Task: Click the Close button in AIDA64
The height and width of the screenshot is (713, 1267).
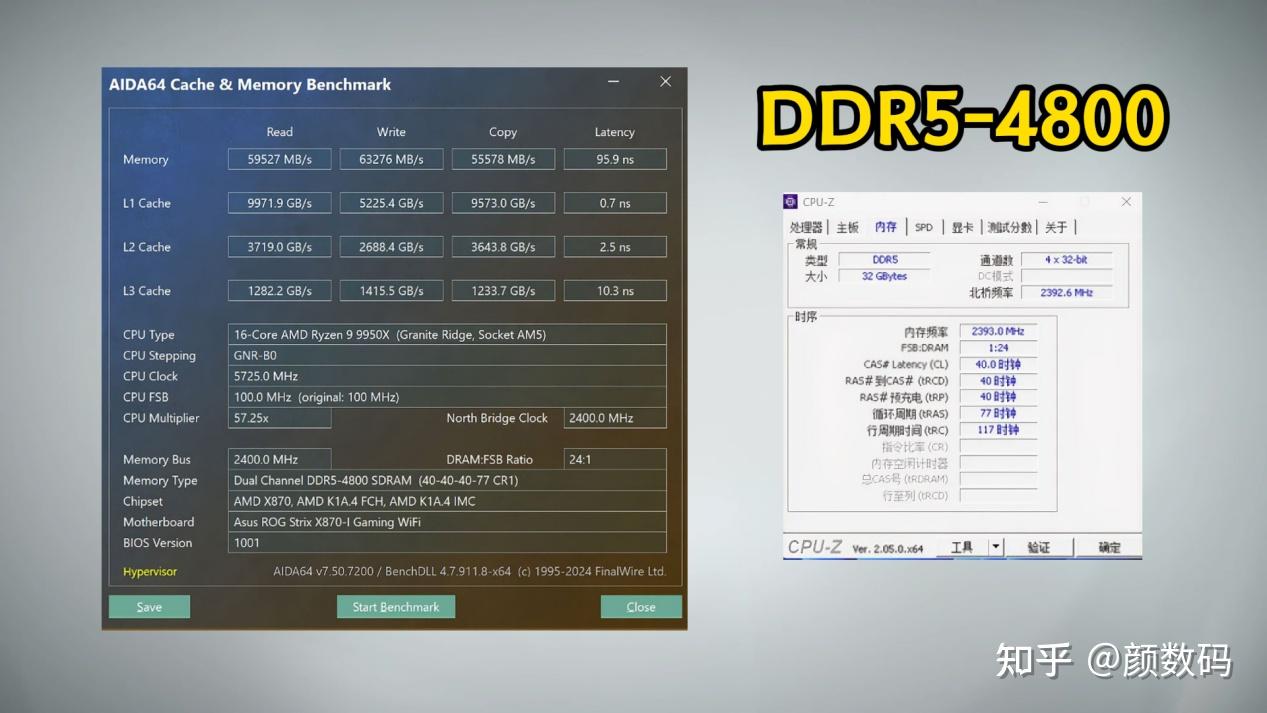Action: click(640, 606)
